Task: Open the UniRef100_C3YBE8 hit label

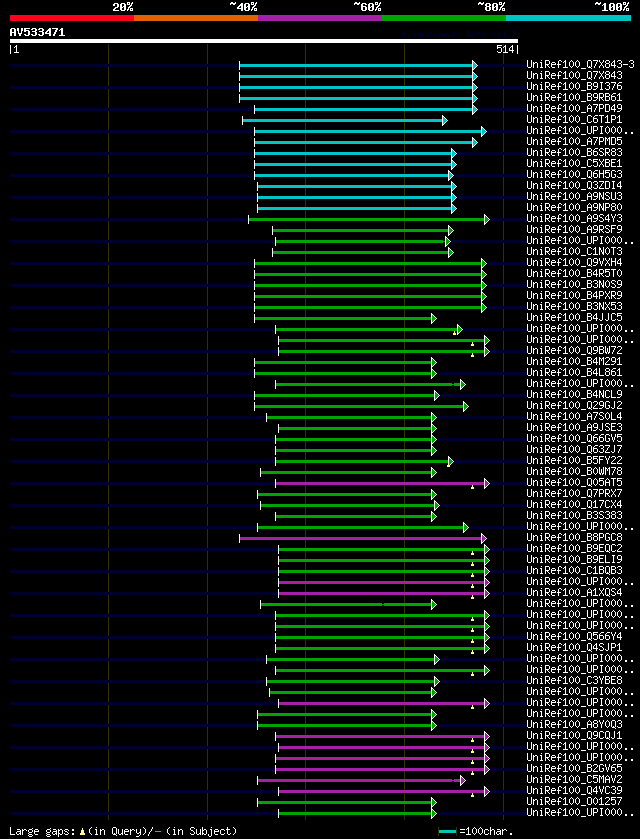Action: click(x=575, y=681)
